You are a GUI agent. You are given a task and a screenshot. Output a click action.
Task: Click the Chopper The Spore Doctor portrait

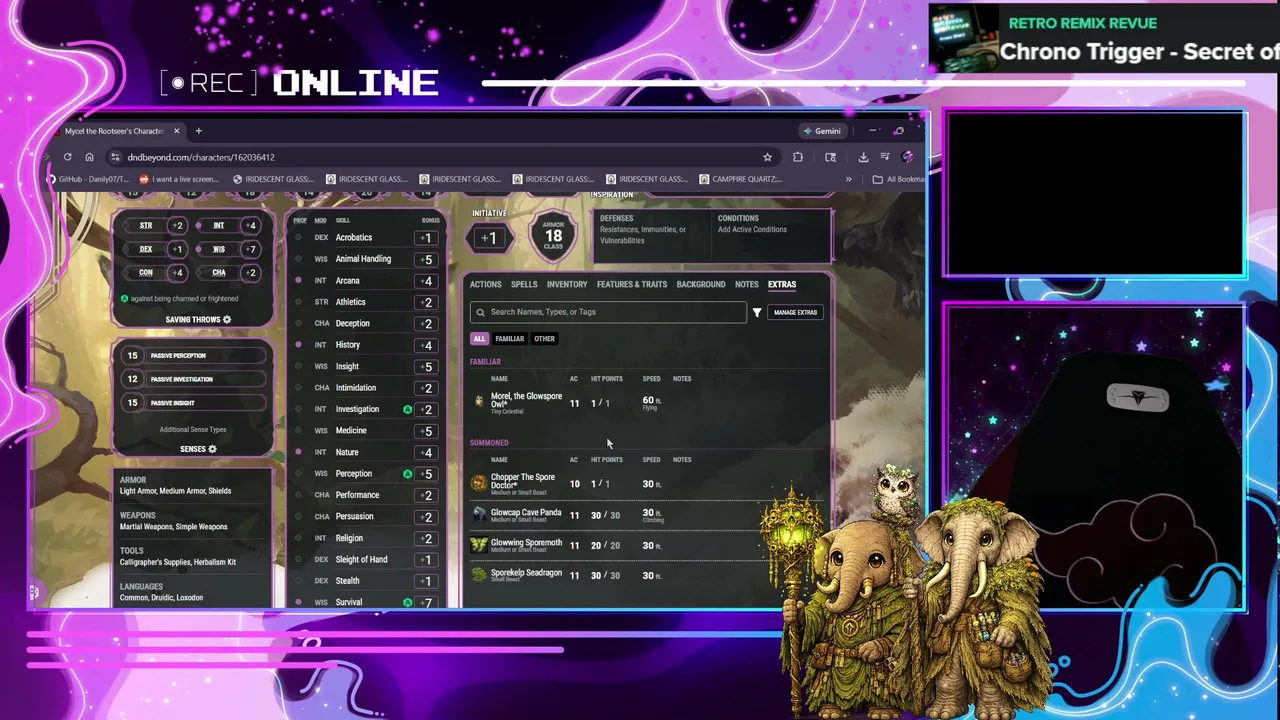click(479, 483)
